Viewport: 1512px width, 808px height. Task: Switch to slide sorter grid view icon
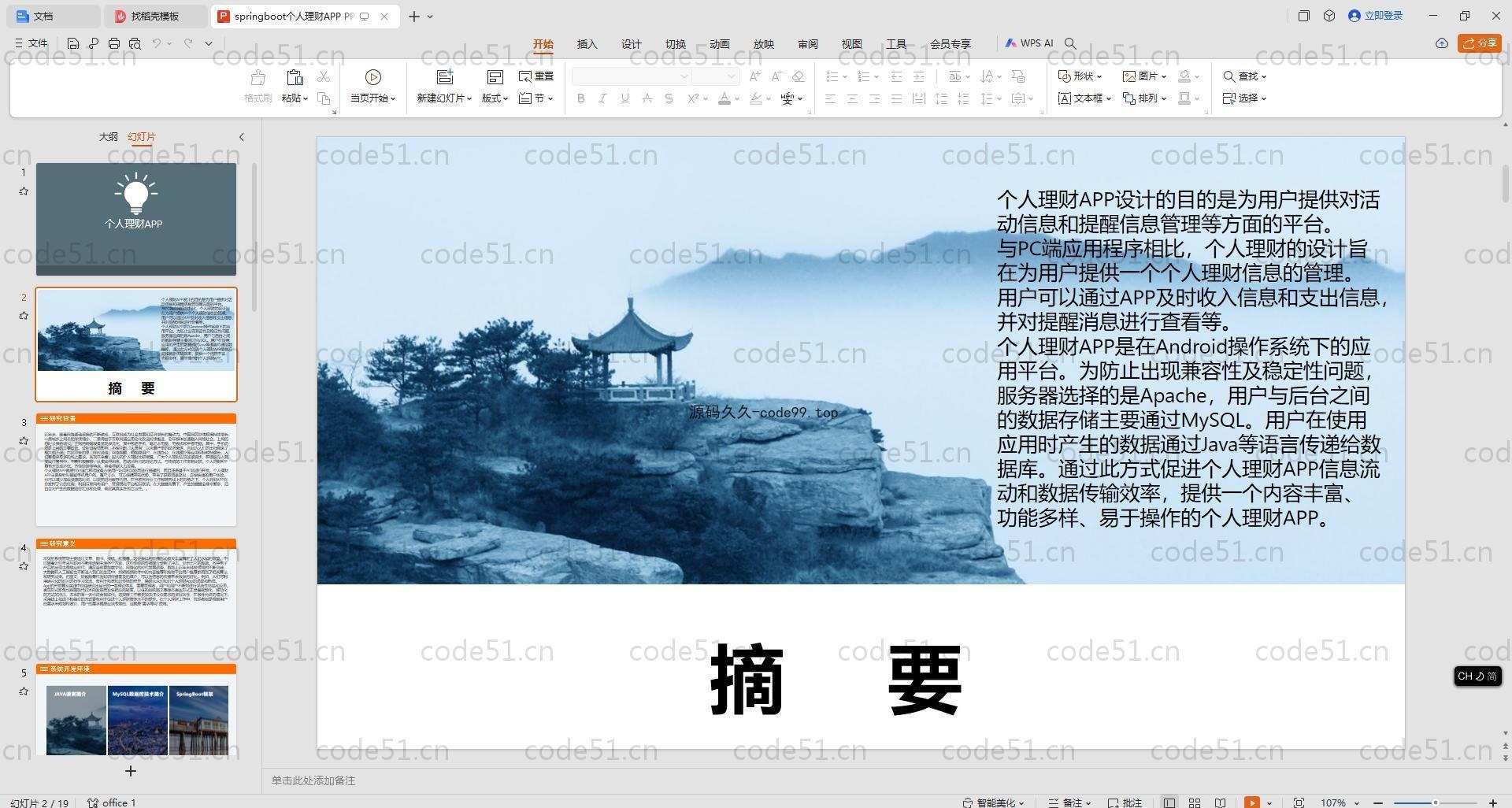1195,802
